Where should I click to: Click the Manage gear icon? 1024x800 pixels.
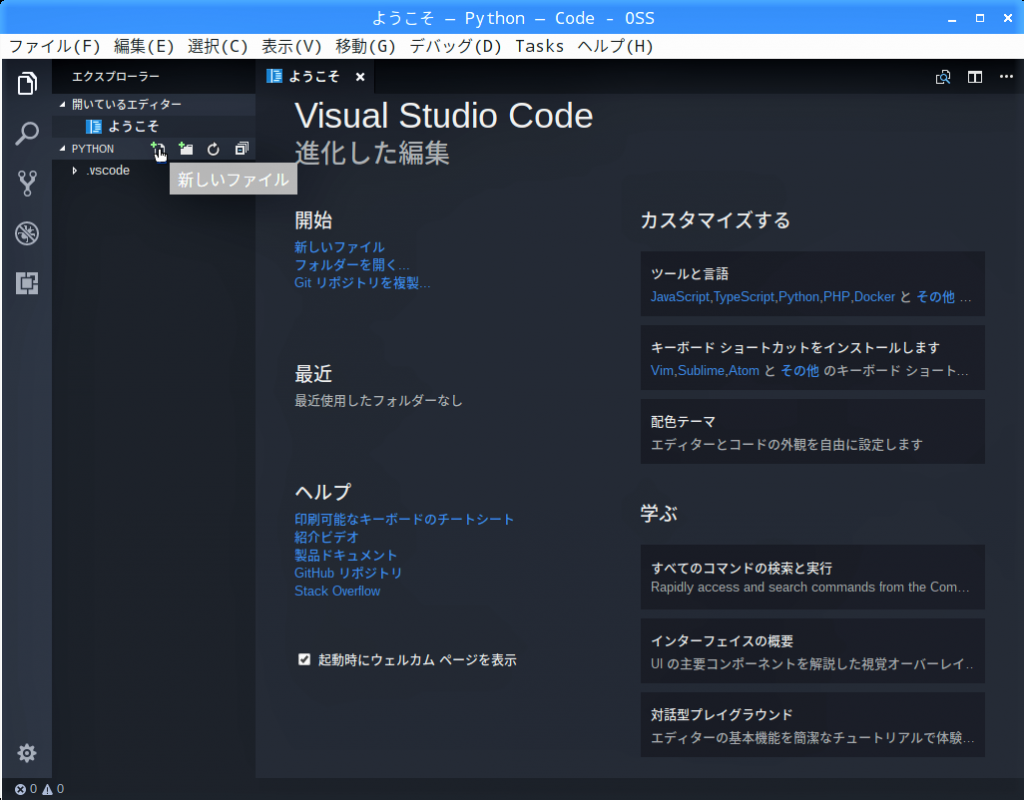(27, 753)
